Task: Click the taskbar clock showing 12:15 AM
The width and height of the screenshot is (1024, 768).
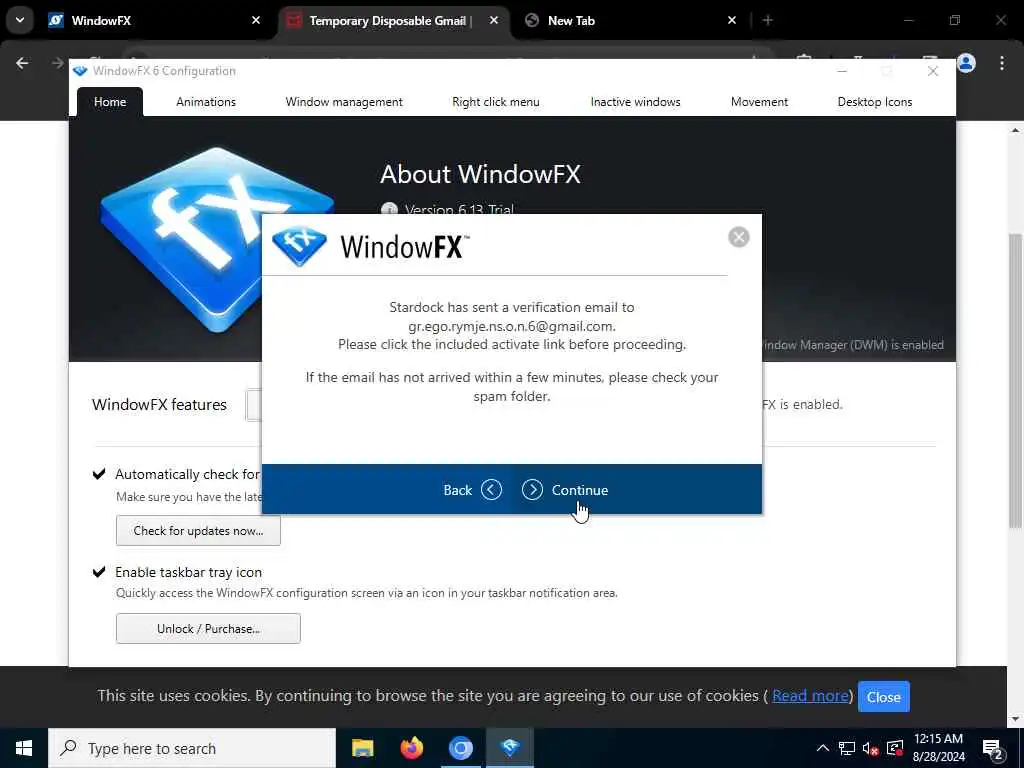Action: [938, 748]
